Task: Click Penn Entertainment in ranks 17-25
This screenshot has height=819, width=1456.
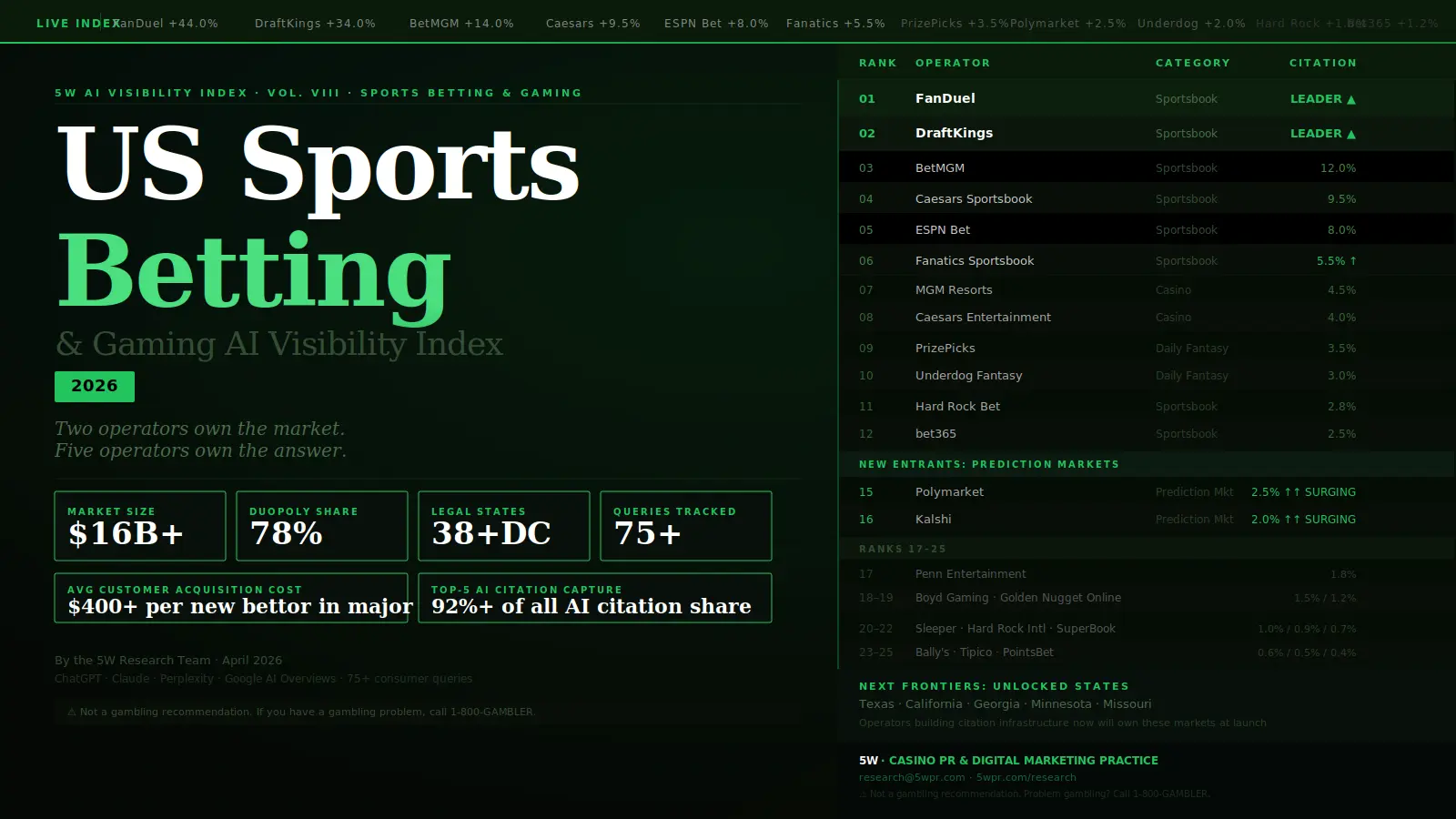Action: click(970, 574)
